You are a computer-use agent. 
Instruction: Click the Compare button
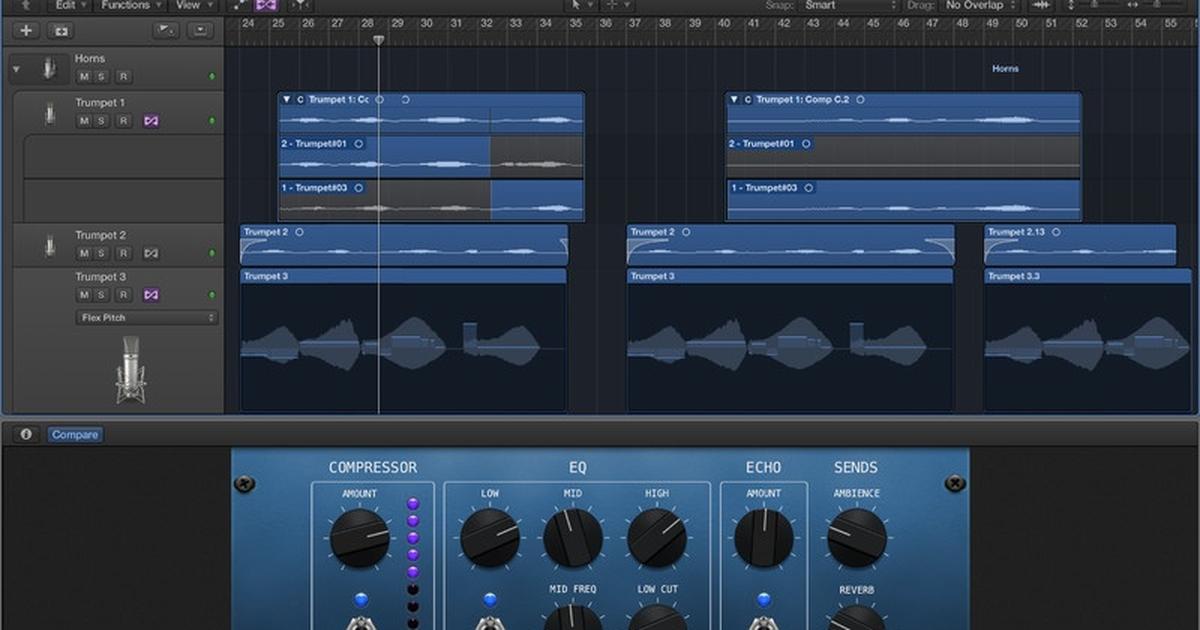pos(75,434)
